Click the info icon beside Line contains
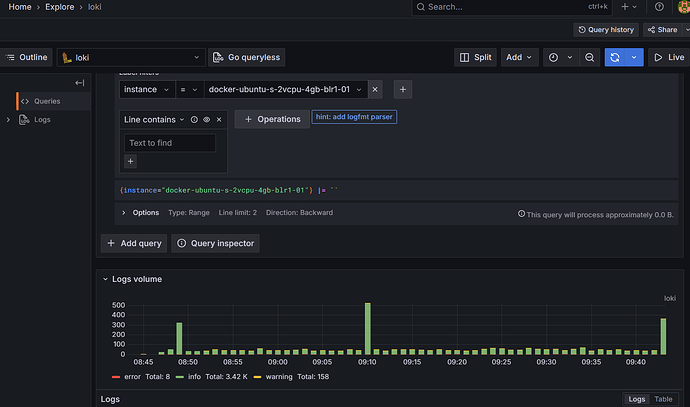The width and height of the screenshot is (690, 407). [x=194, y=119]
